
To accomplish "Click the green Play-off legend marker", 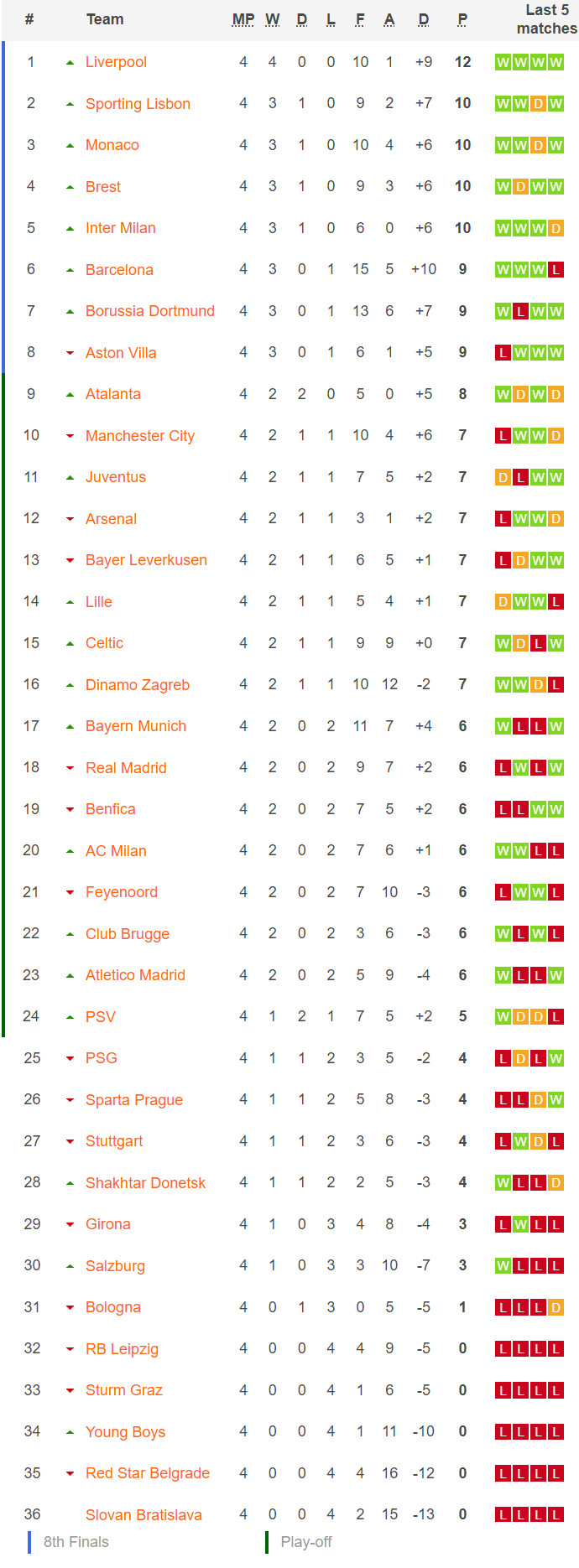I will [x=267, y=1542].
